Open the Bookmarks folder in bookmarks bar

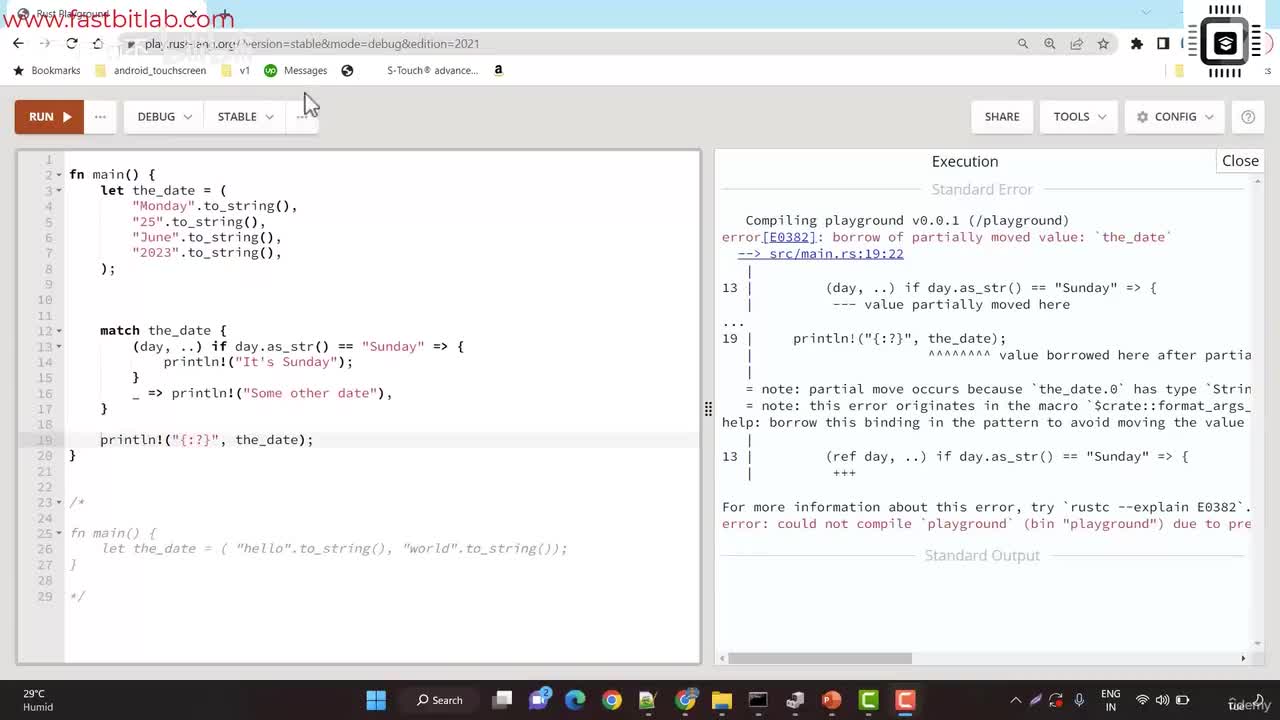pos(47,70)
